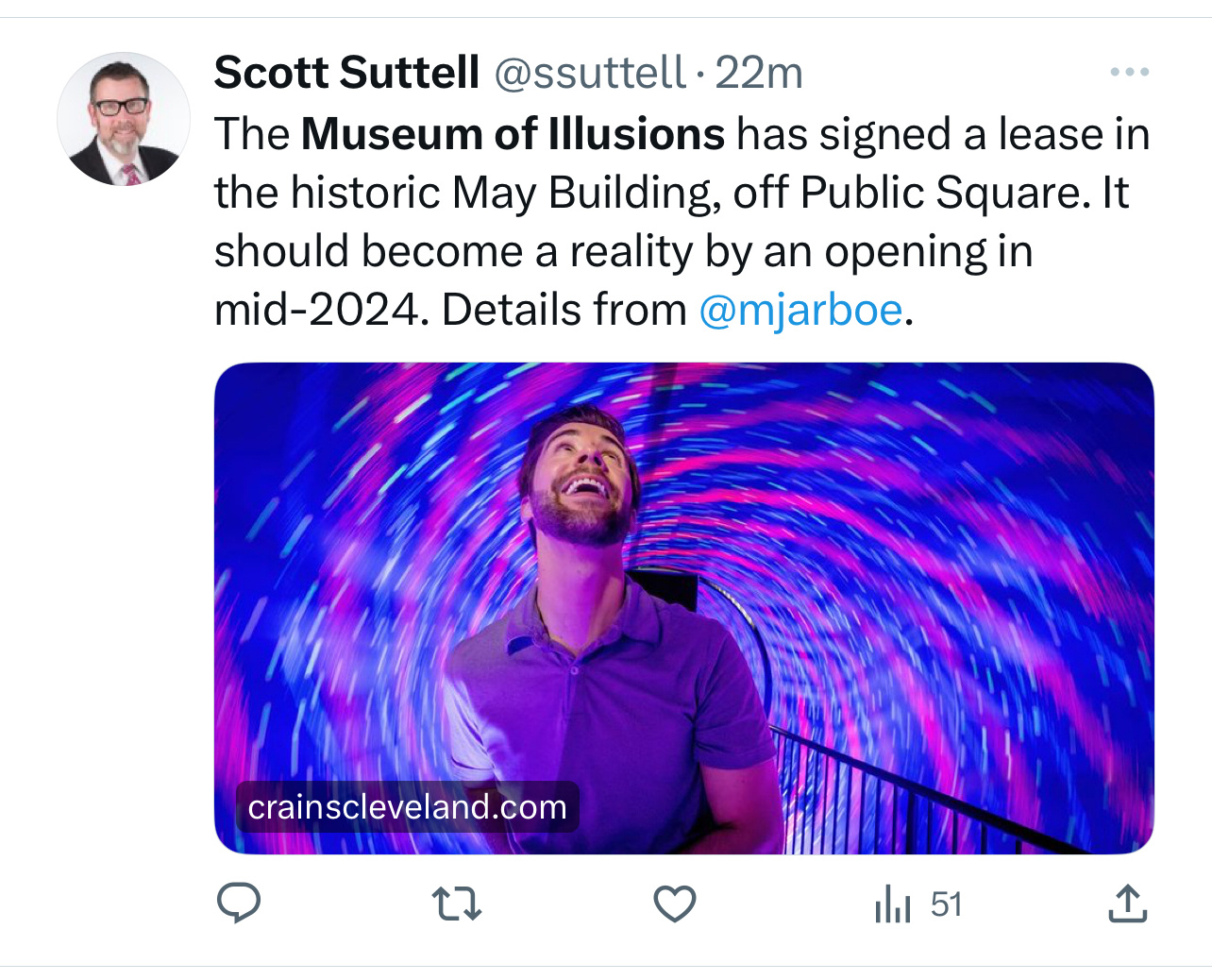Share the tweet via upload arrow icon
Viewport: 1212px width, 980px height.
coord(1127,904)
